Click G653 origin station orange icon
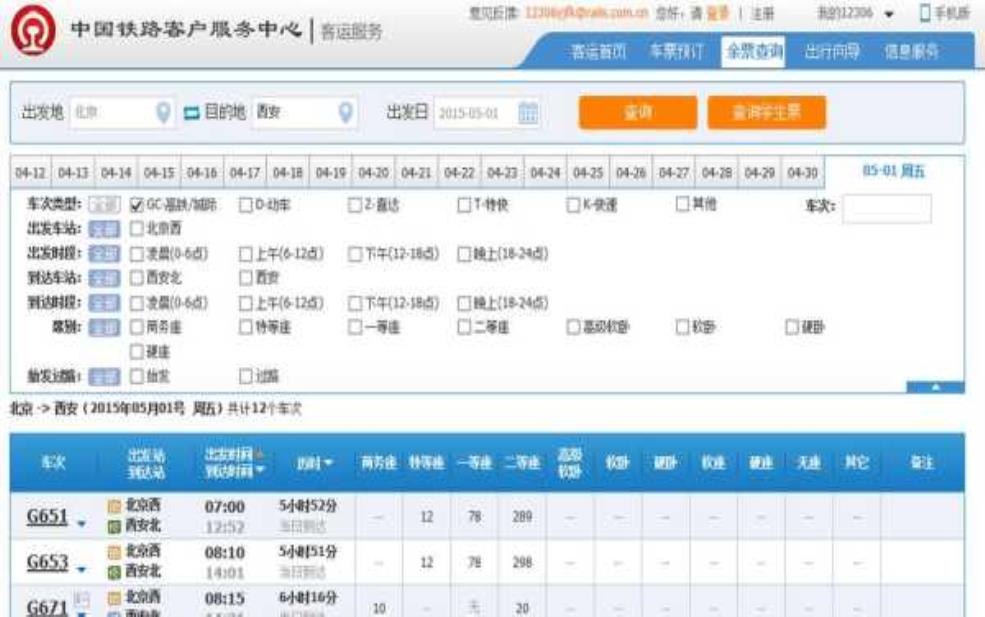The width and height of the screenshot is (985, 617). click(114, 552)
